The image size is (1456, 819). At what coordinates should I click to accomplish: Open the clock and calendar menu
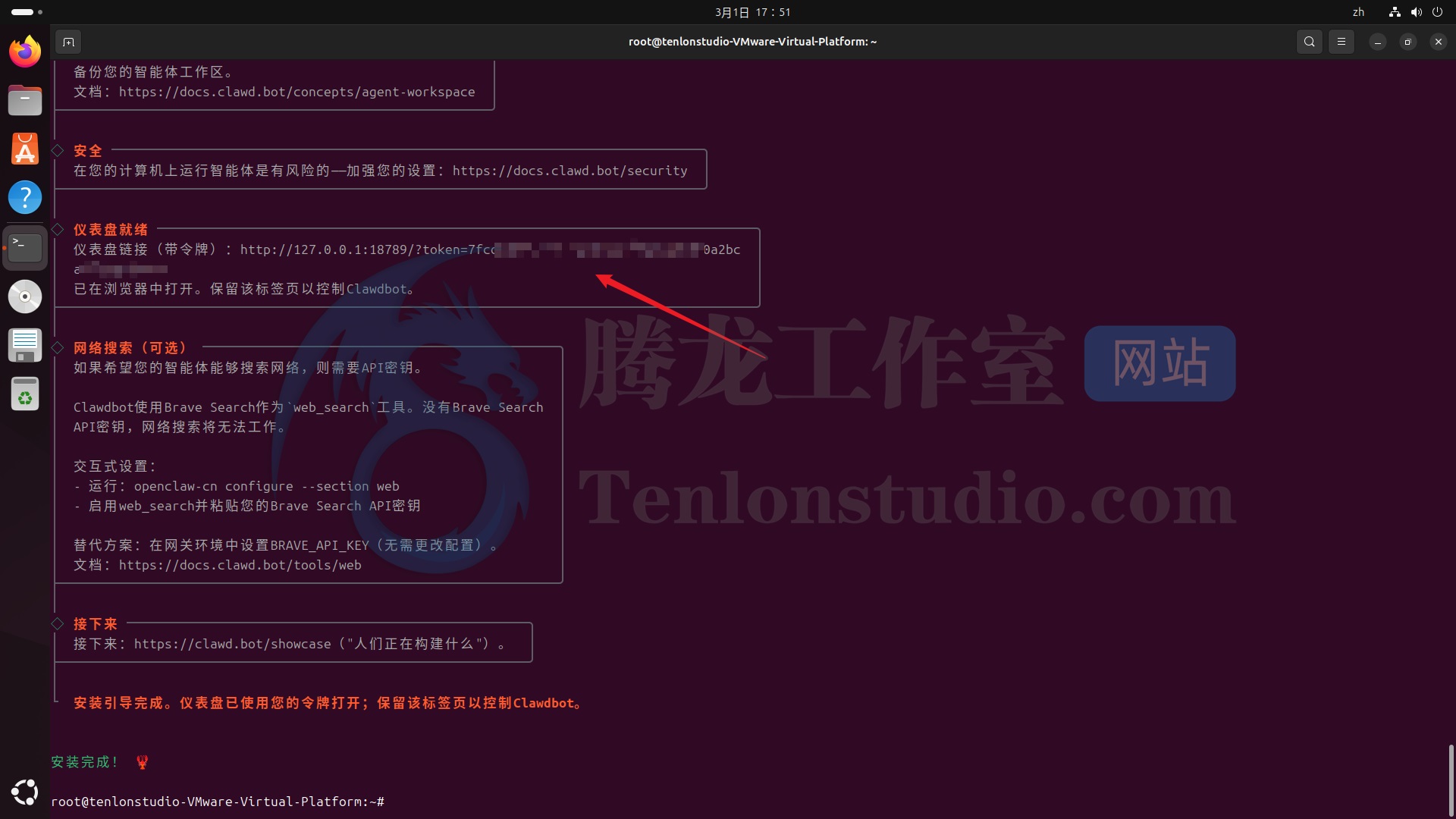click(x=752, y=12)
